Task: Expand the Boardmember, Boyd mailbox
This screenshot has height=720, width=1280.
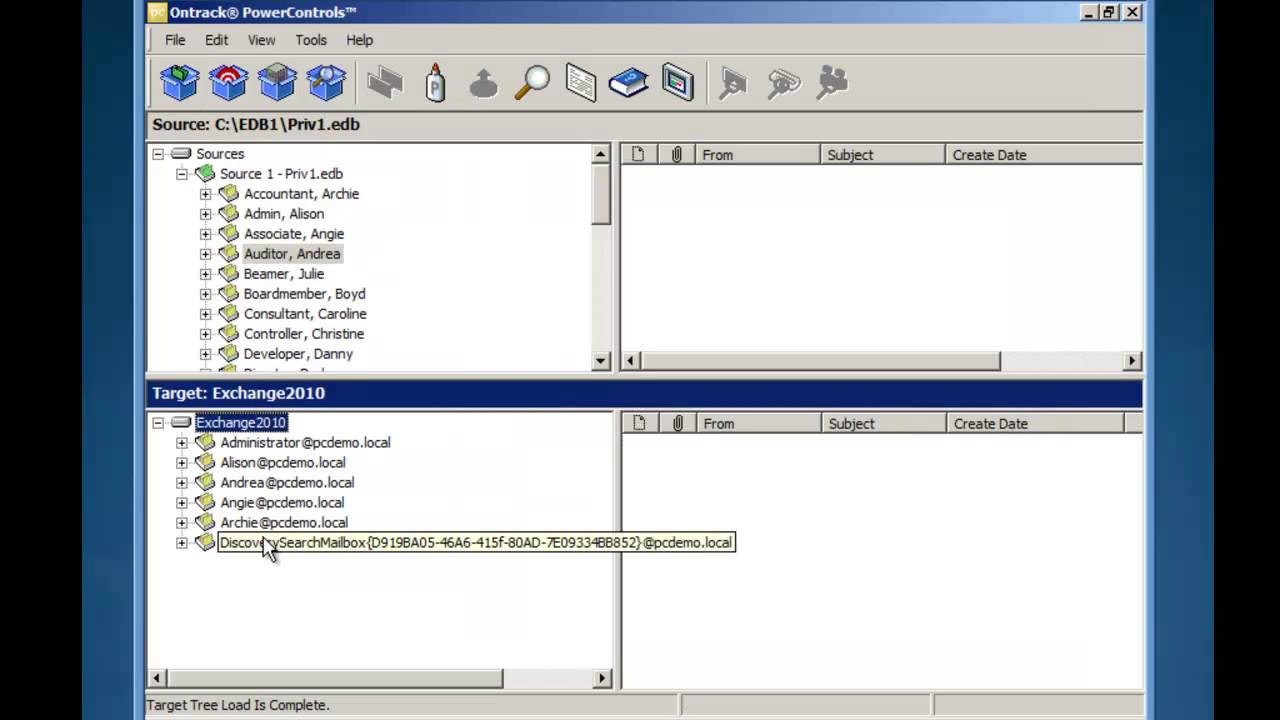Action: pyautogui.click(x=206, y=294)
